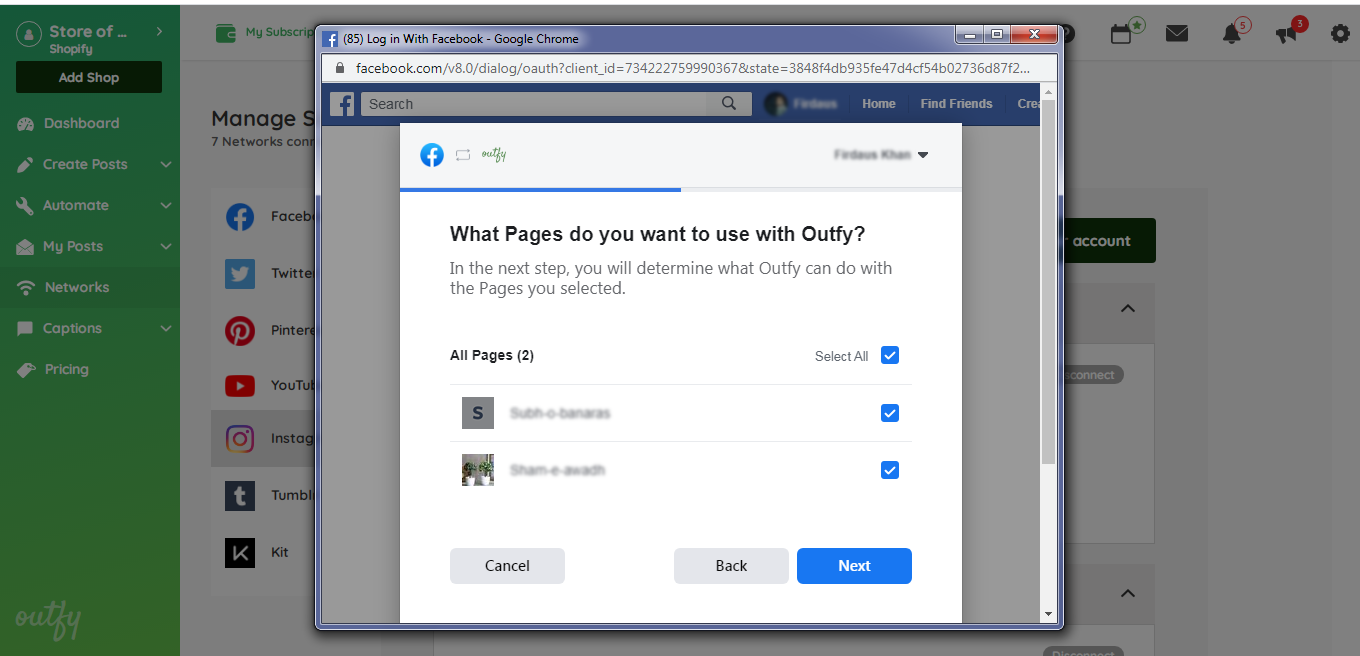Image resolution: width=1360 pixels, height=656 pixels.
Task: Expand the store switcher chevron
Action: point(160,32)
